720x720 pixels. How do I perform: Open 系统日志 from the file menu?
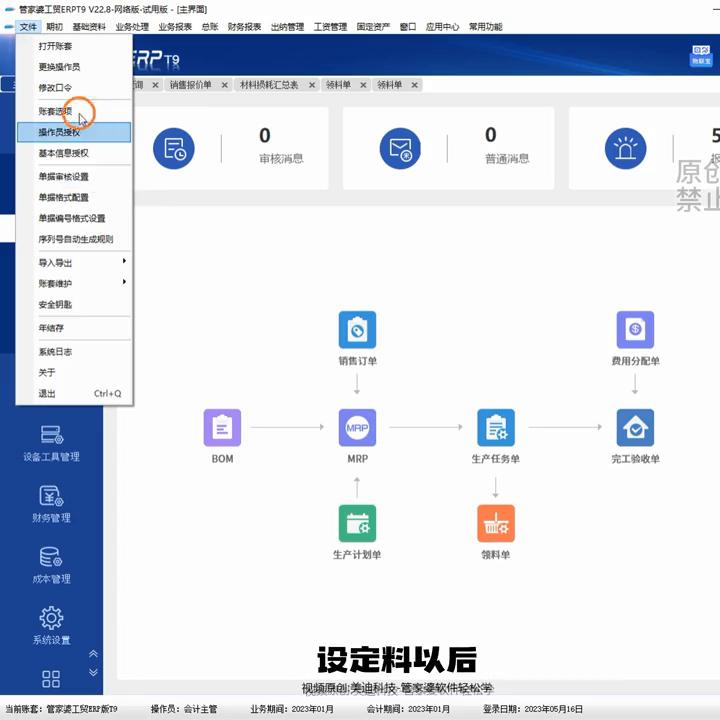tap(74, 352)
